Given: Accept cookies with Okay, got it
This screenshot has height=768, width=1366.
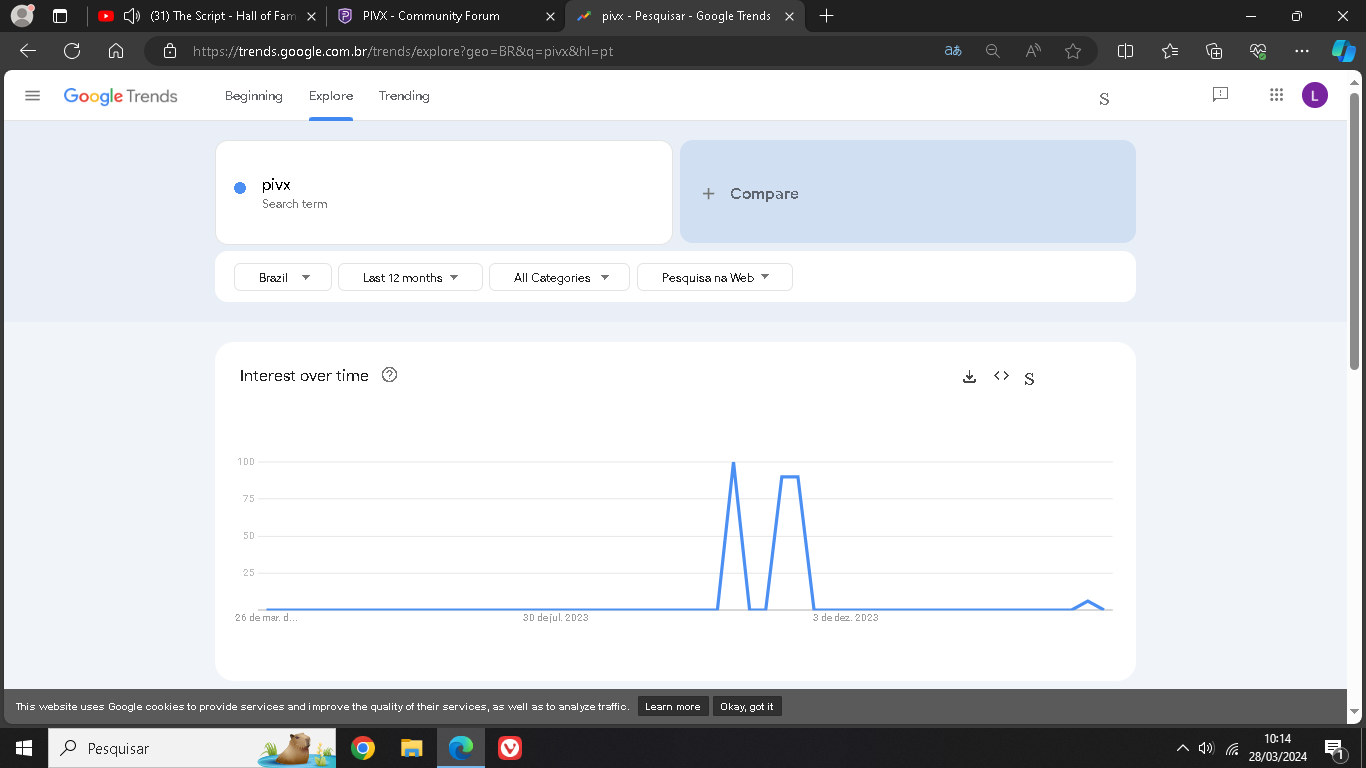Looking at the screenshot, I should click(747, 706).
